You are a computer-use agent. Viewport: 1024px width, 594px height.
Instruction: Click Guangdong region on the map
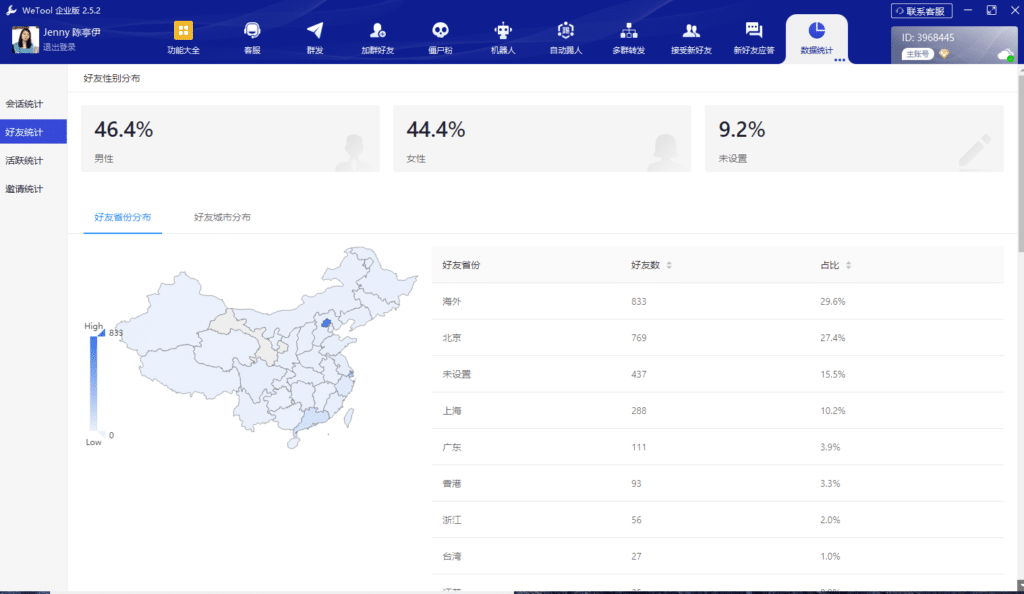[x=312, y=420]
